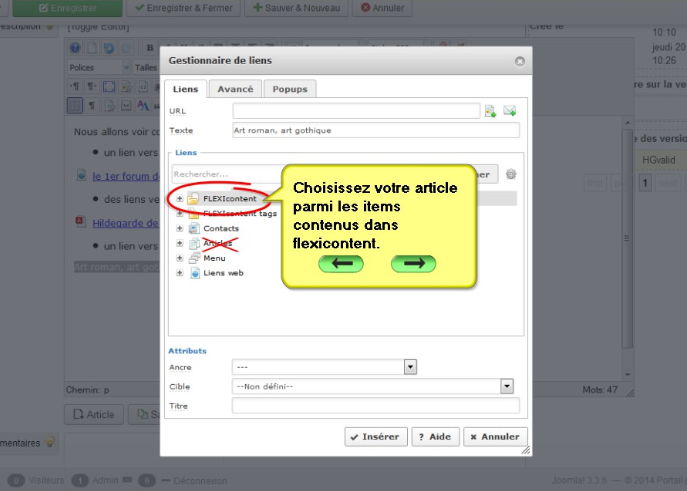Click the Déconnexion link in the status bar
The height and width of the screenshot is (491, 687).
tap(200, 481)
